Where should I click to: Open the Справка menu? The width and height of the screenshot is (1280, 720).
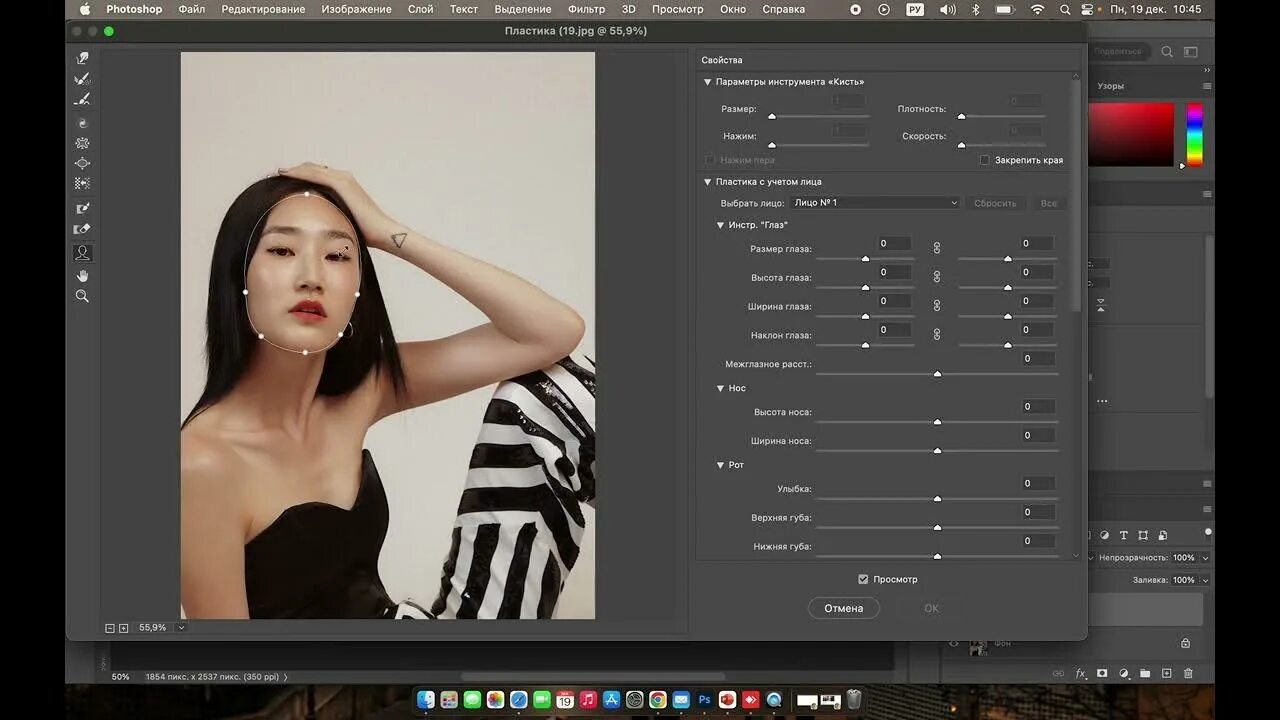783,9
